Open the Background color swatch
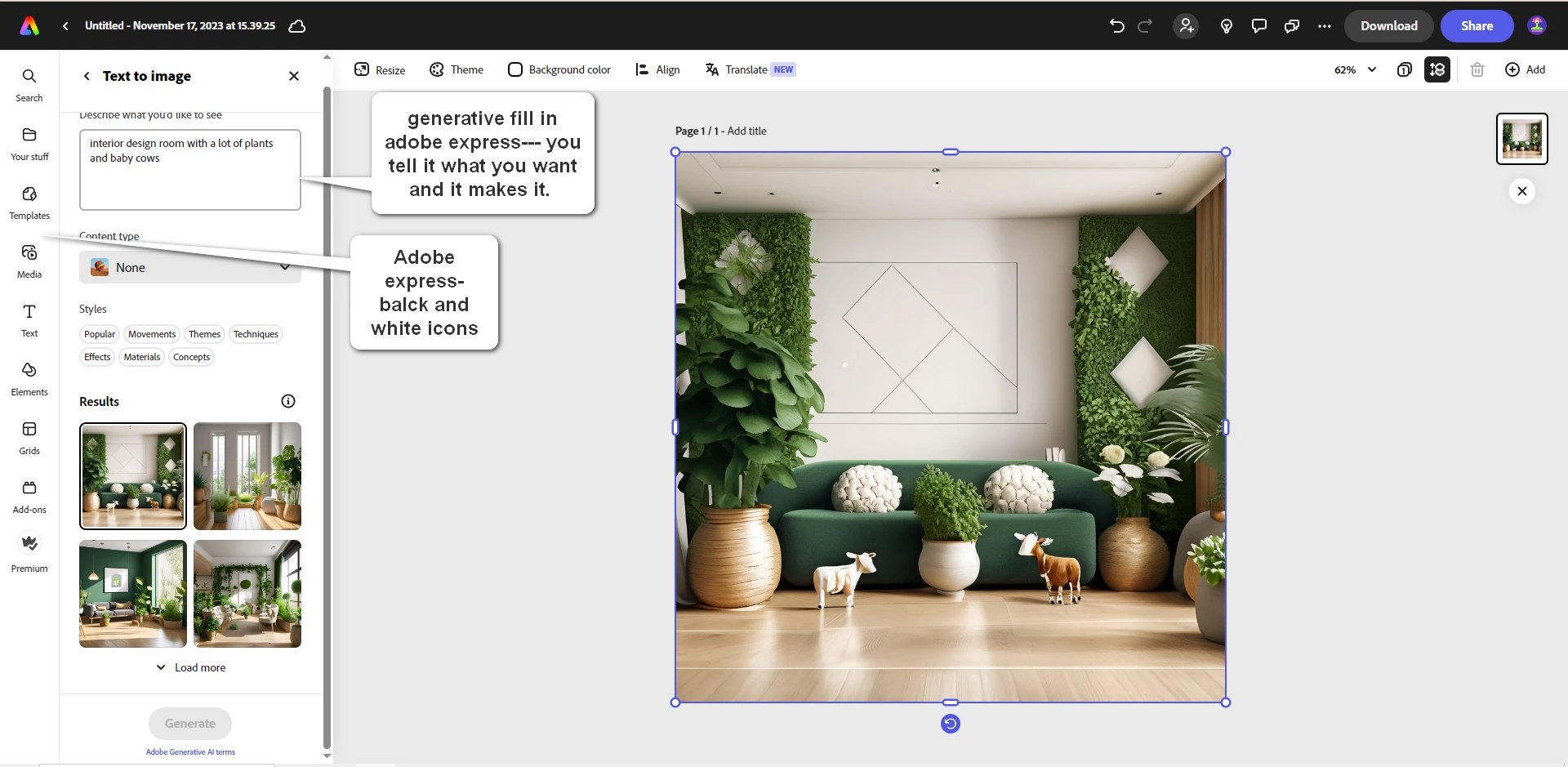 [559, 69]
